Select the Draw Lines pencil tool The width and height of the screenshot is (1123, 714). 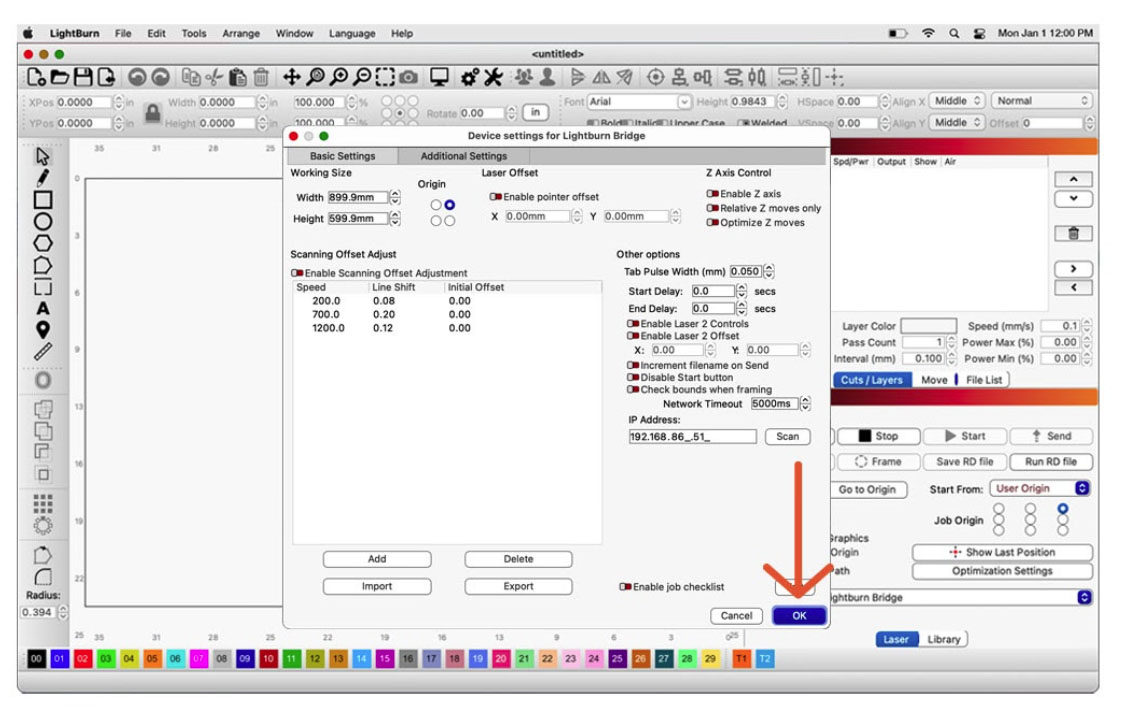coord(42,178)
